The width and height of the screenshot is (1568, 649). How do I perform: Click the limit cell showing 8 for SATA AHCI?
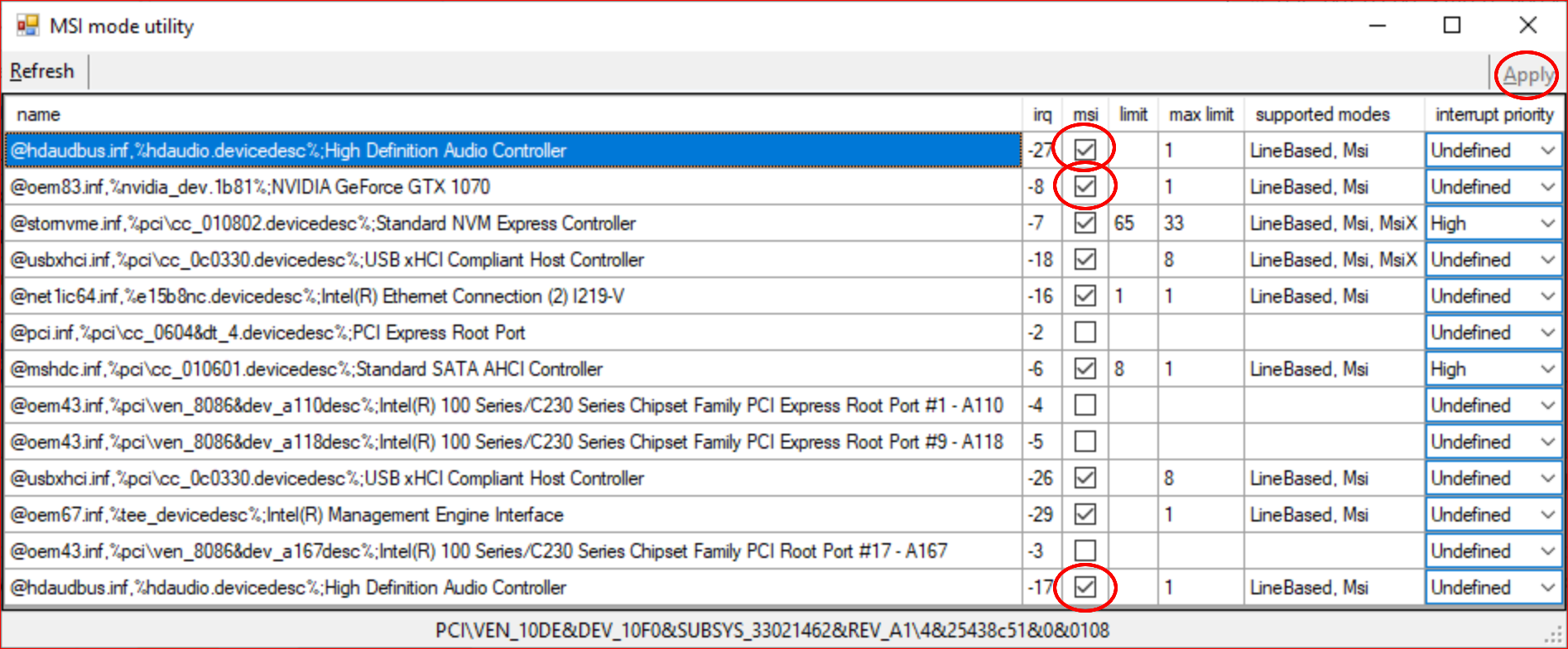[x=1133, y=369]
